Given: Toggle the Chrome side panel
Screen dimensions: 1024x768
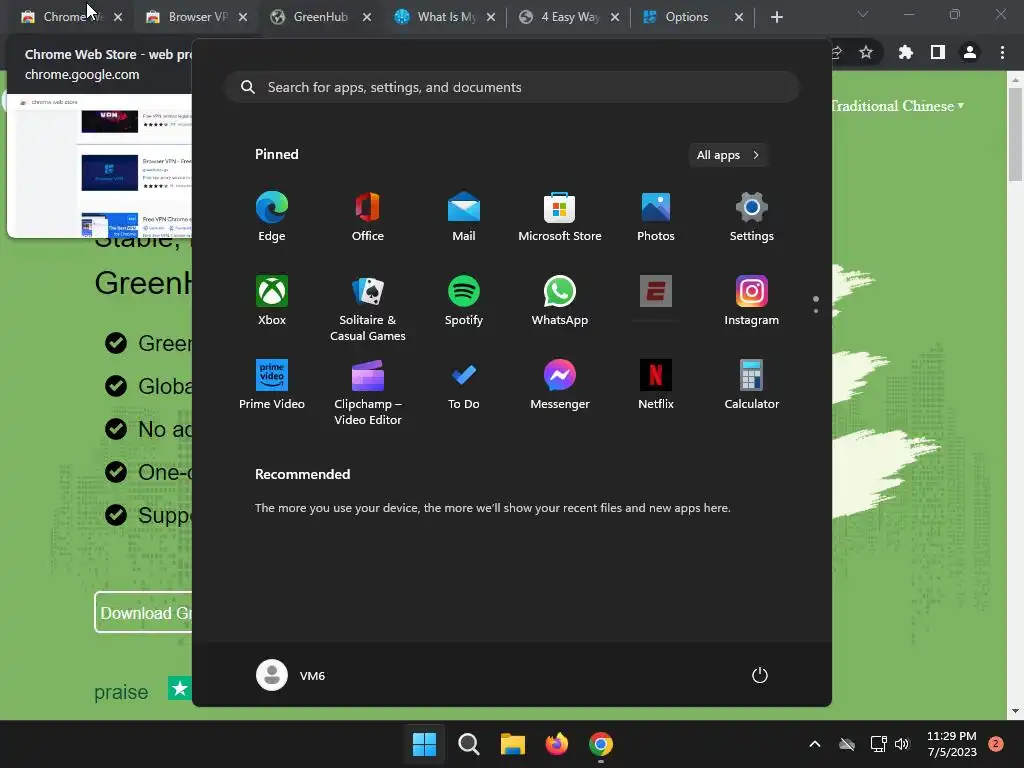Looking at the screenshot, I should click(938, 52).
